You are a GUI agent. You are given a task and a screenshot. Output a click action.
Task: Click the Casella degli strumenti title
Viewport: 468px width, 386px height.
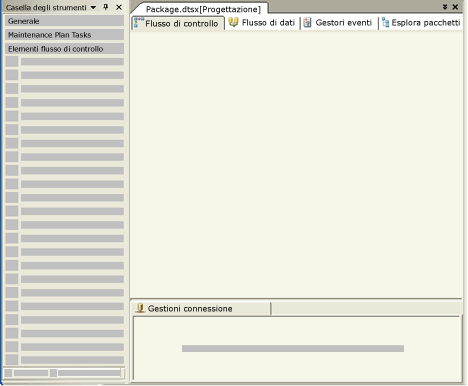[46, 7]
